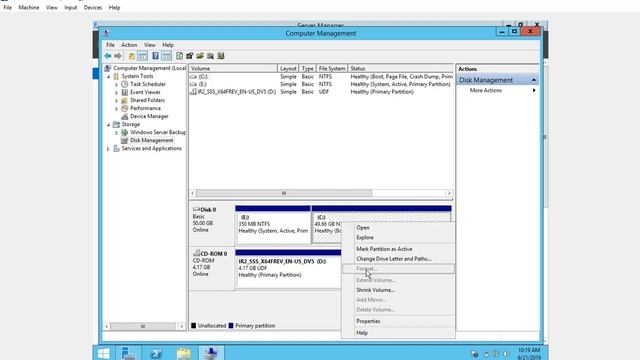The image size is (640, 360).
Task: Choose Shrink Volume from context menu
Action: tap(398, 290)
